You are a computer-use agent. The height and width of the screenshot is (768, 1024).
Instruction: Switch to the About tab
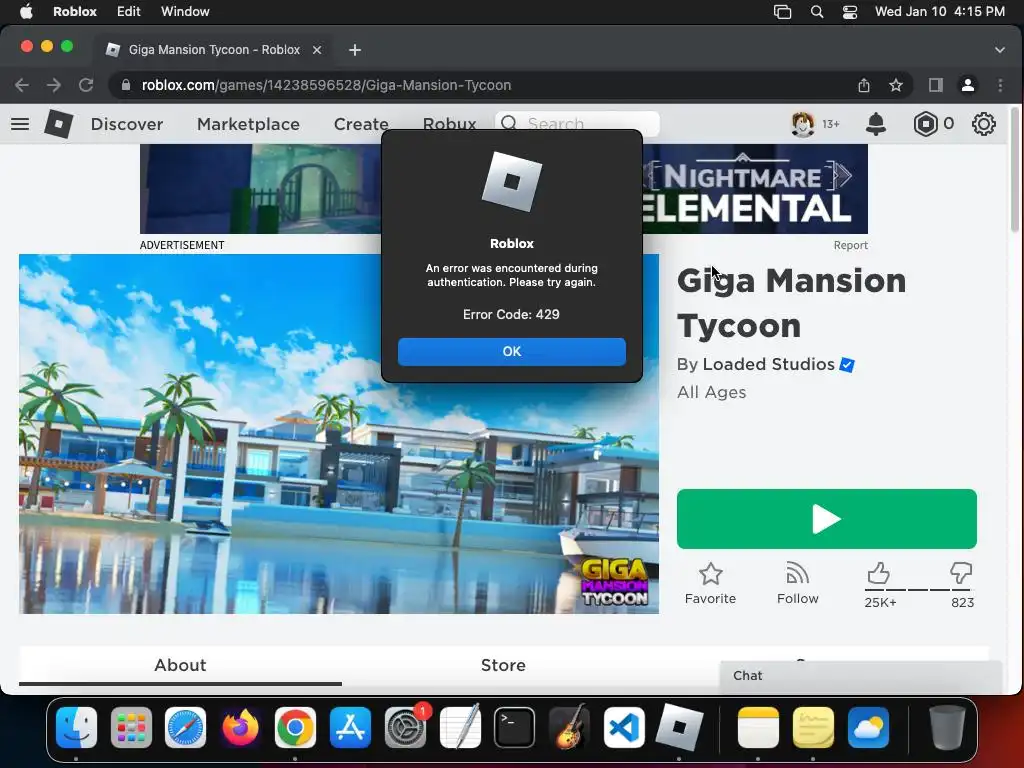tap(180, 665)
